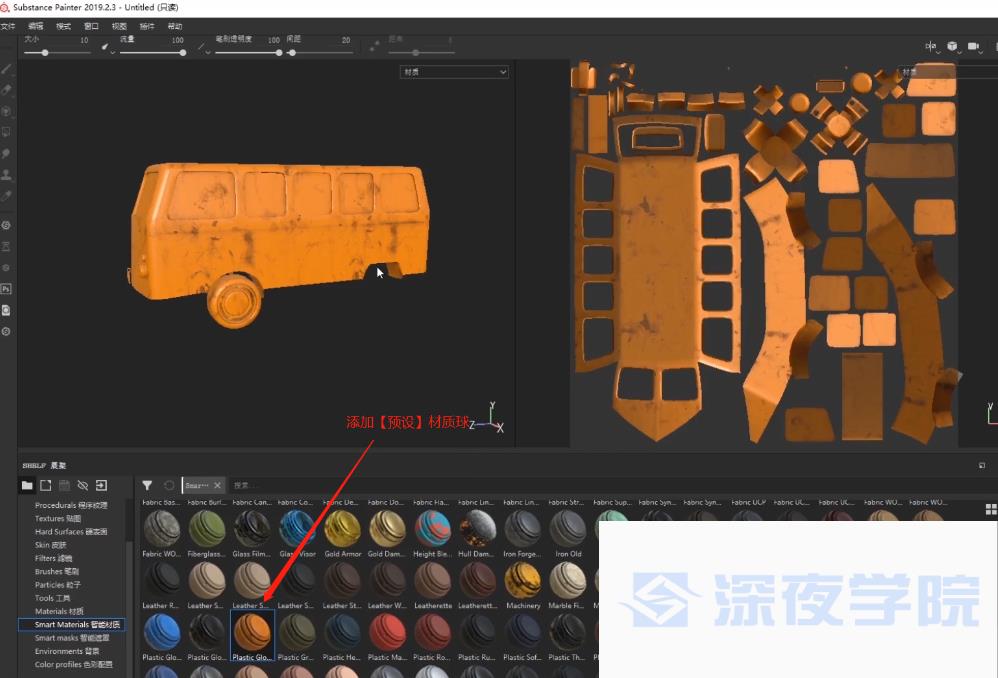The height and width of the screenshot is (678, 998).
Task: Click the shelf filter funnel icon
Action: coord(147,485)
